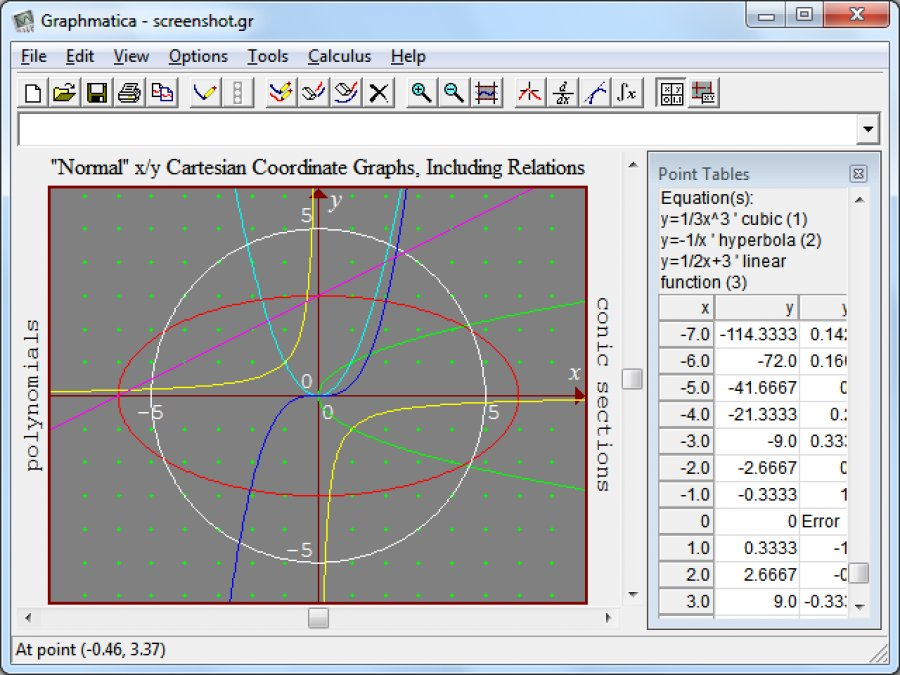Save the graph with the floppy disk icon
The image size is (900, 675).
96,93
